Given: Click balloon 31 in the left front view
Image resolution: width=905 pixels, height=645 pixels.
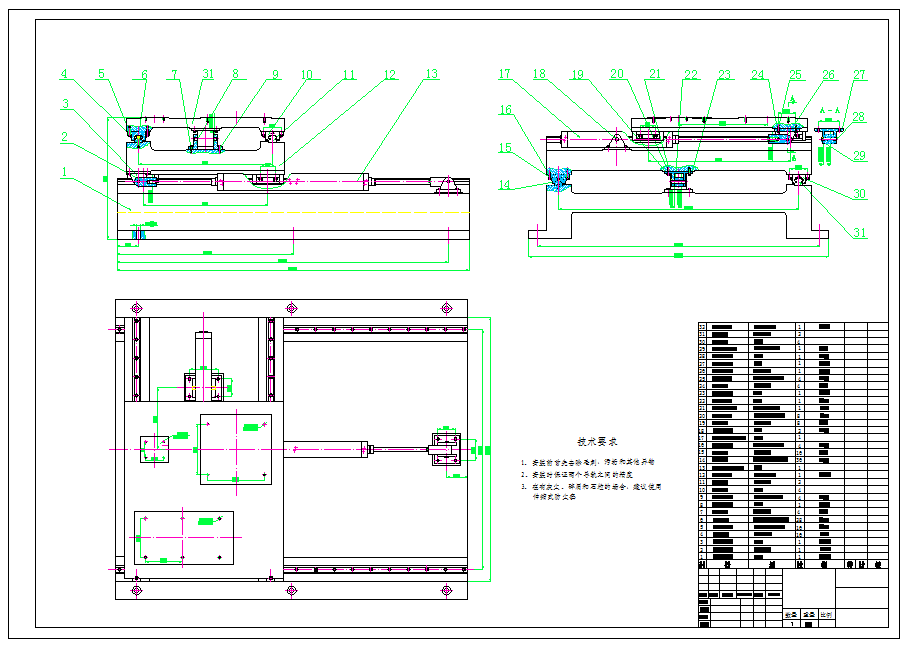Looking at the screenshot, I should [208, 74].
